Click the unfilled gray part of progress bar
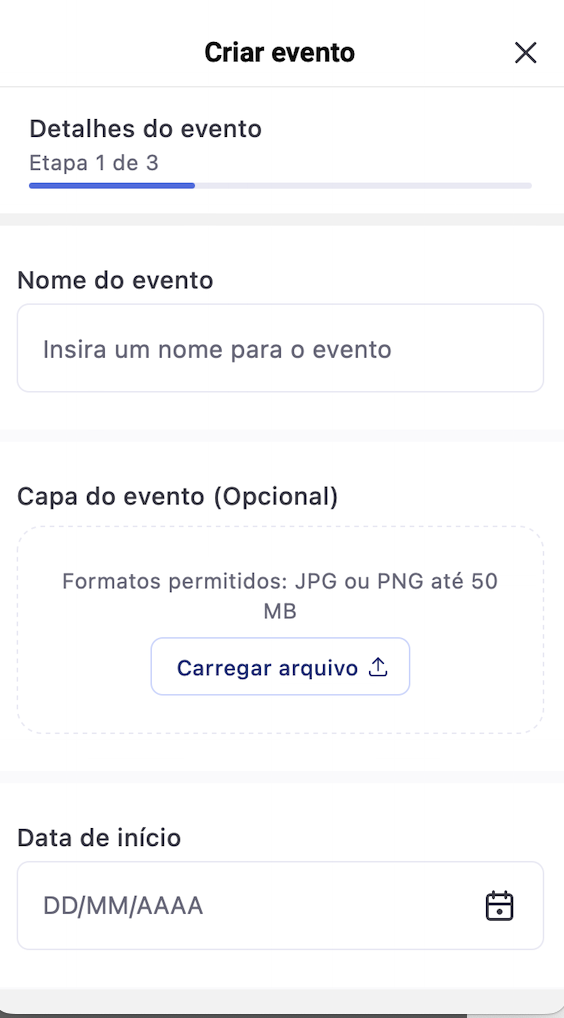The image size is (564, 1018). point(363,186)
